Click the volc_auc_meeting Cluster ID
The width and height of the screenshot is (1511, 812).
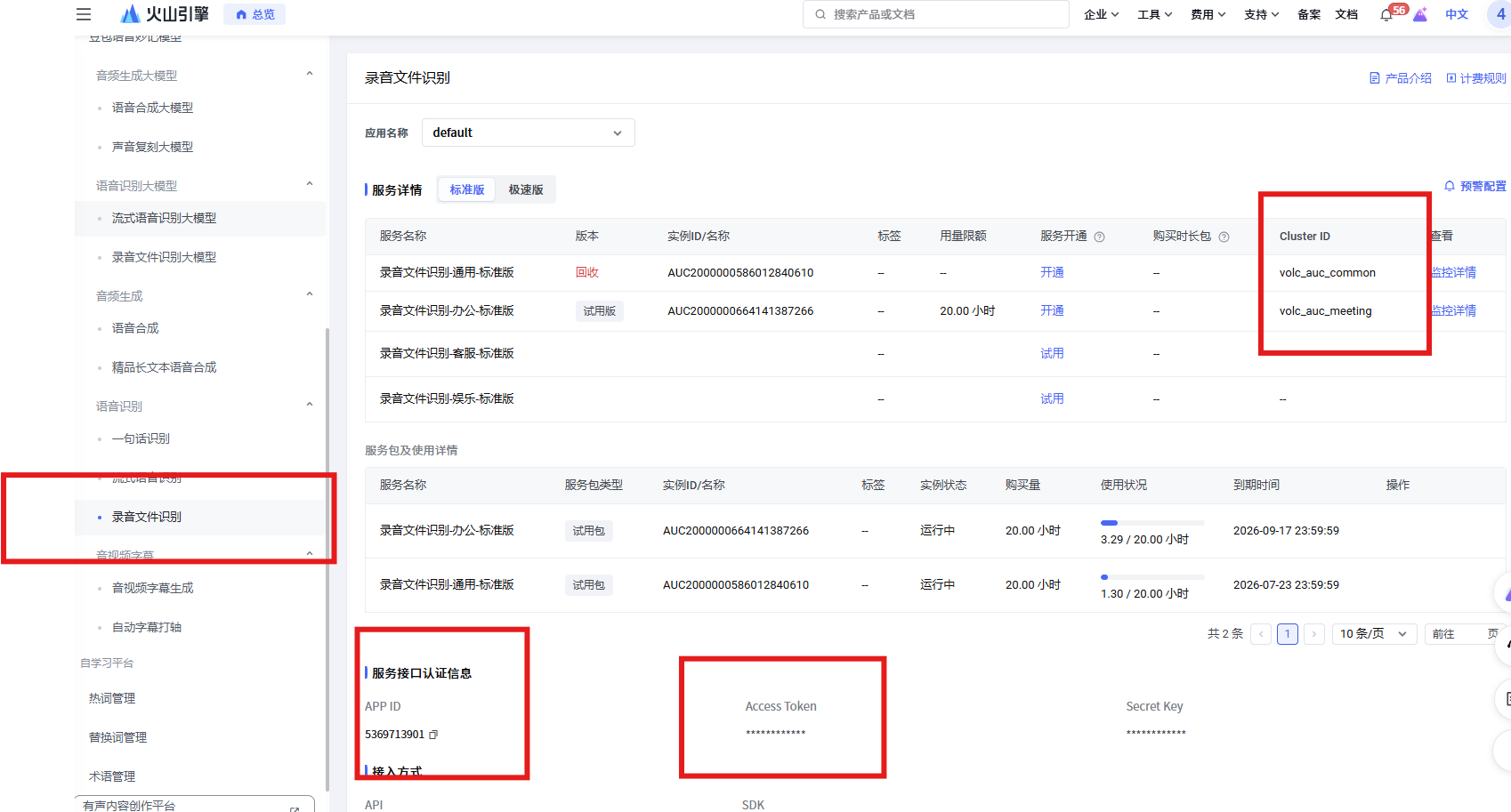click(x=1326, y=311)
